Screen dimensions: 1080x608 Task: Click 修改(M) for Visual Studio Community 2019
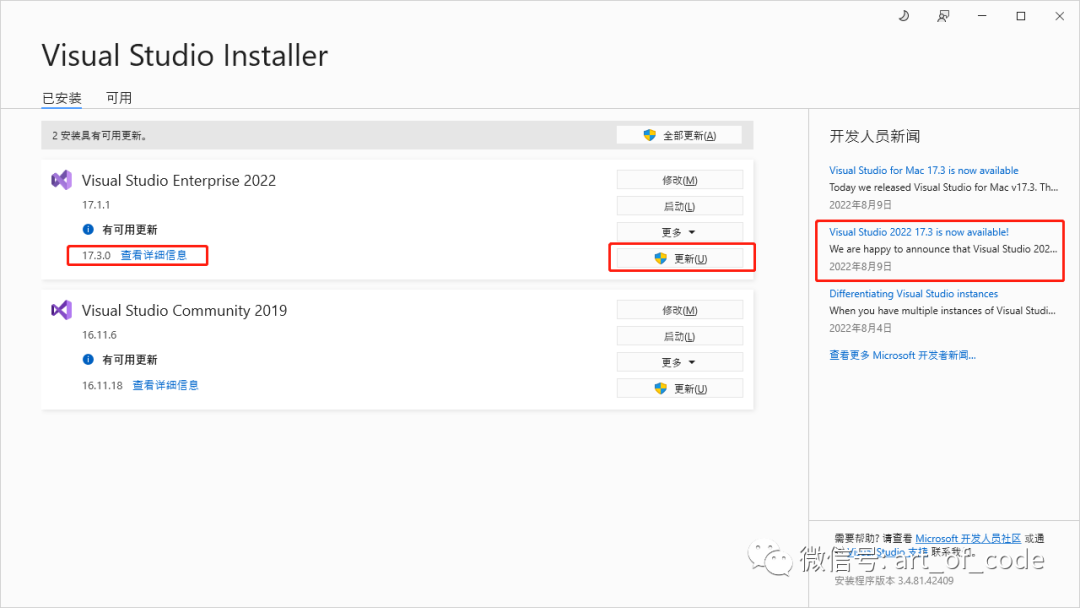[x=680, y=310]
